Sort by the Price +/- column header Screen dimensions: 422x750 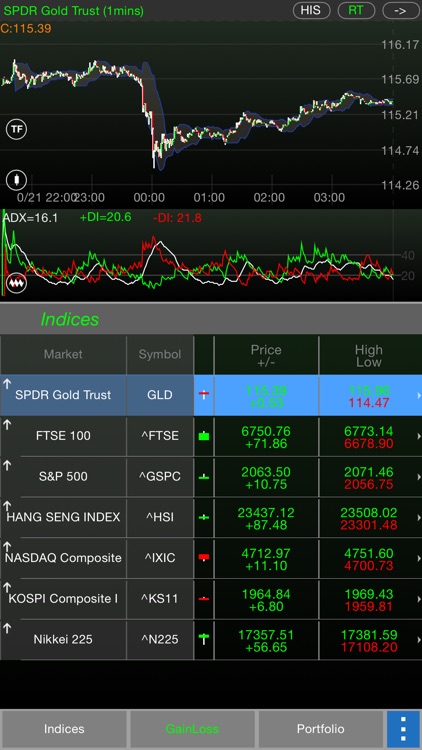coord(266,355)
